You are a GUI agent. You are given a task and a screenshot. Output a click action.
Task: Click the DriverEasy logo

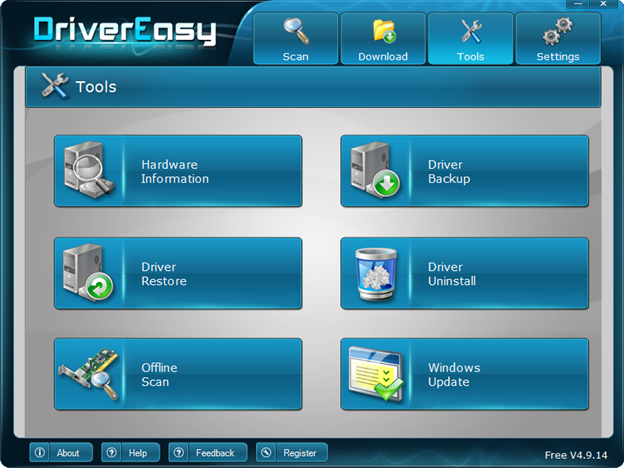coord(125,31)
